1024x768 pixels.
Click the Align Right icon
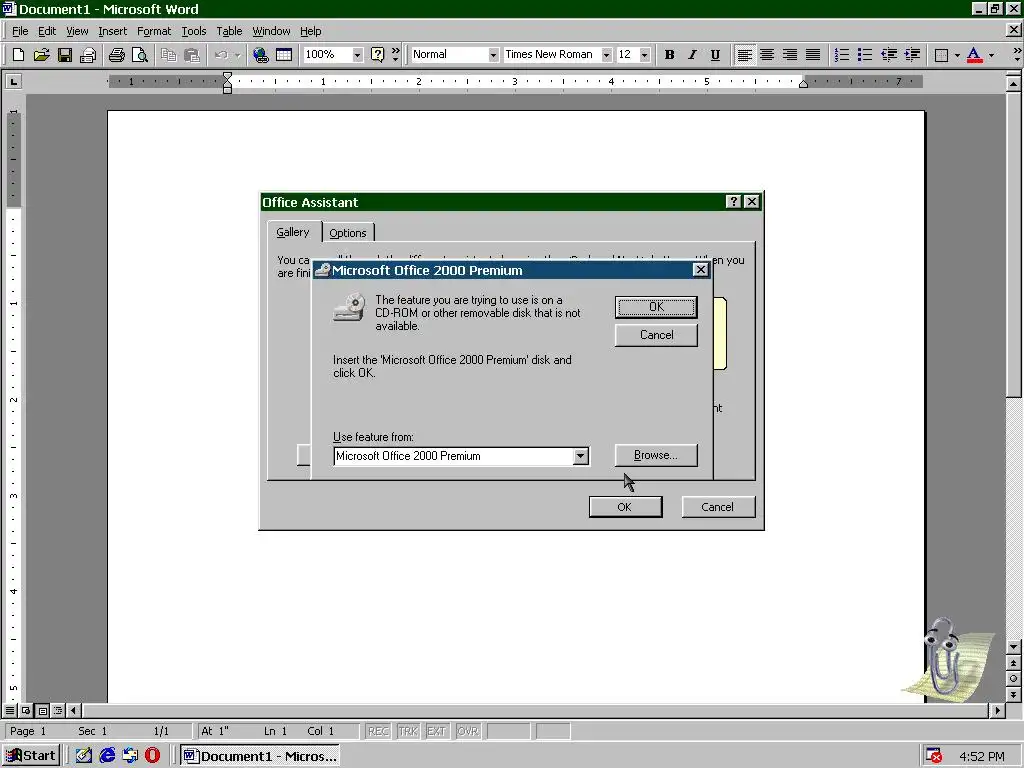click(x=790, y=55)
